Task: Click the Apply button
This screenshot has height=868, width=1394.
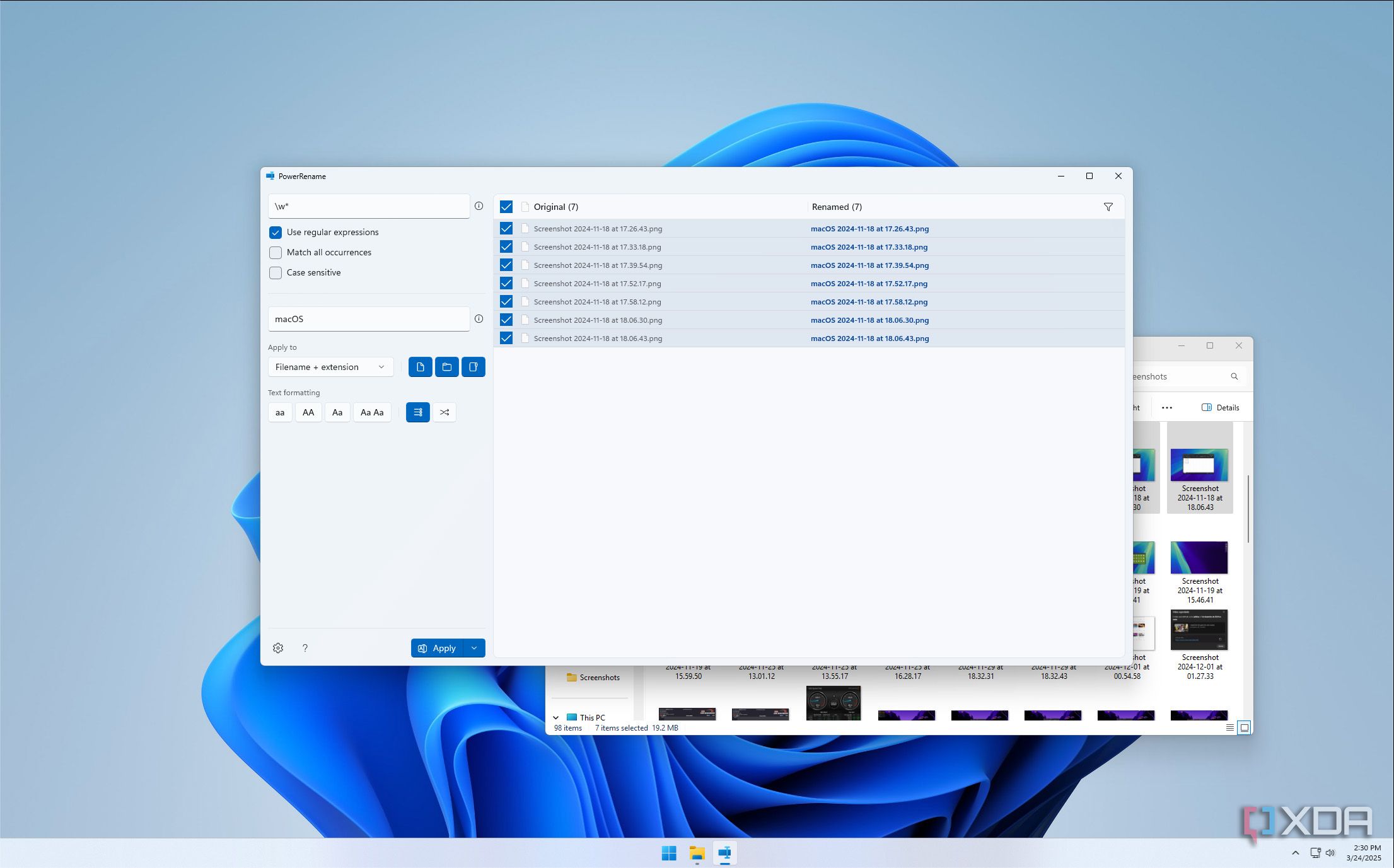Action: point(437,648)
